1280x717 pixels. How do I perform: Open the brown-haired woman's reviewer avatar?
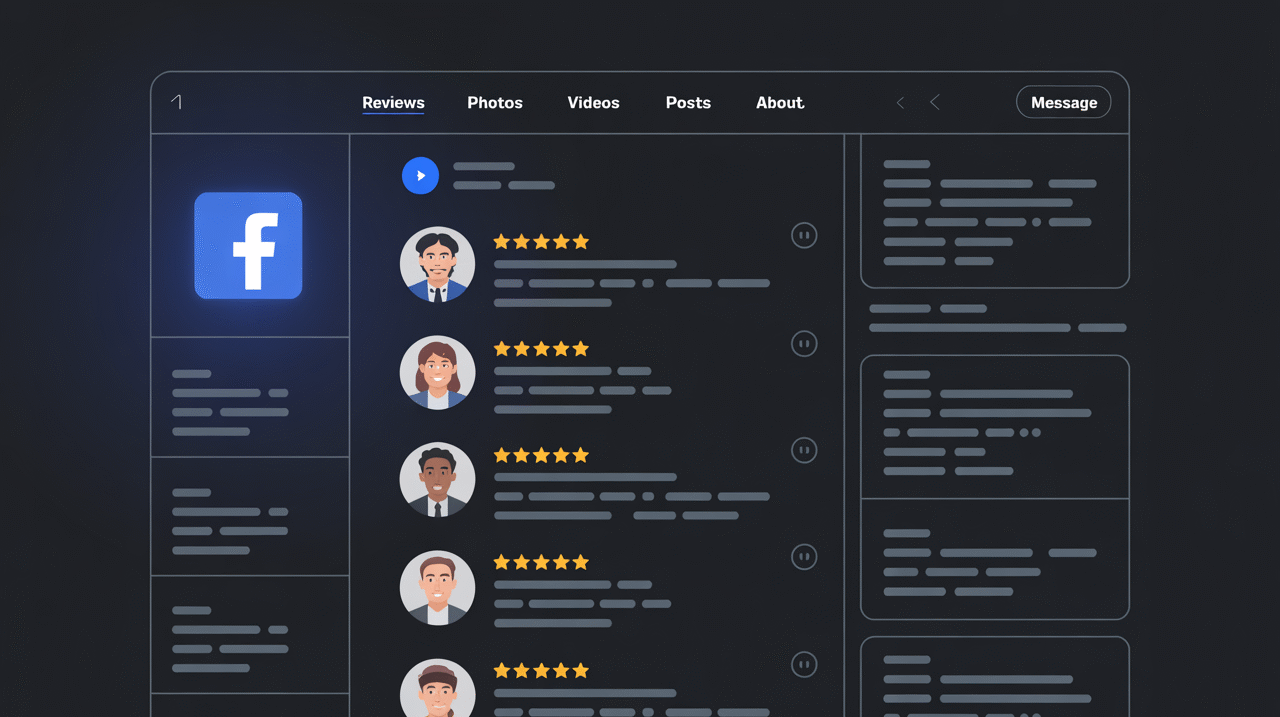[x=437, y=372]
